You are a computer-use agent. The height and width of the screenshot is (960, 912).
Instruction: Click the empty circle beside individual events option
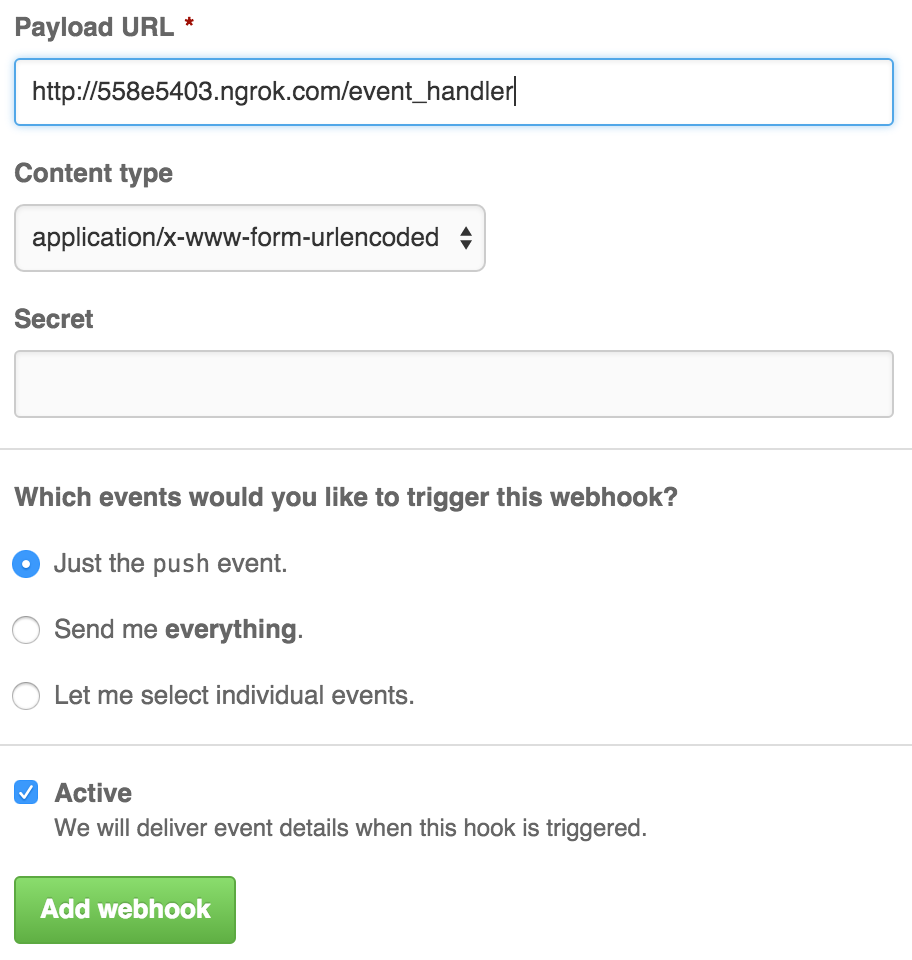click(x=26, y=695)
